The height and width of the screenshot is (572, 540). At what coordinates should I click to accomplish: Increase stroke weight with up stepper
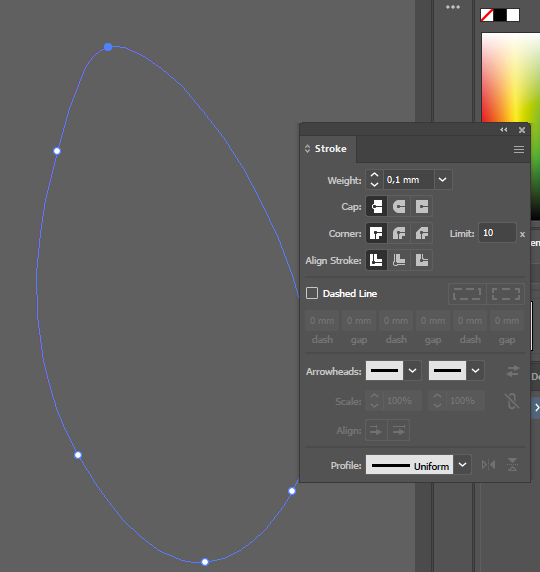[x=374, y=175]
